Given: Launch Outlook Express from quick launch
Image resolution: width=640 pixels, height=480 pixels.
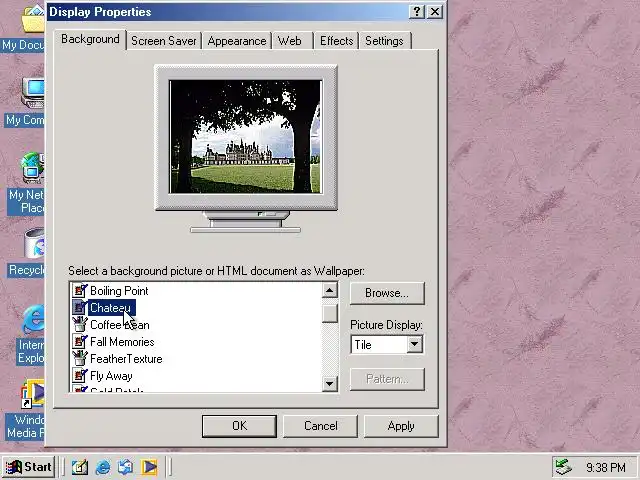Looking at the screenshot, I should coord(125,467).
